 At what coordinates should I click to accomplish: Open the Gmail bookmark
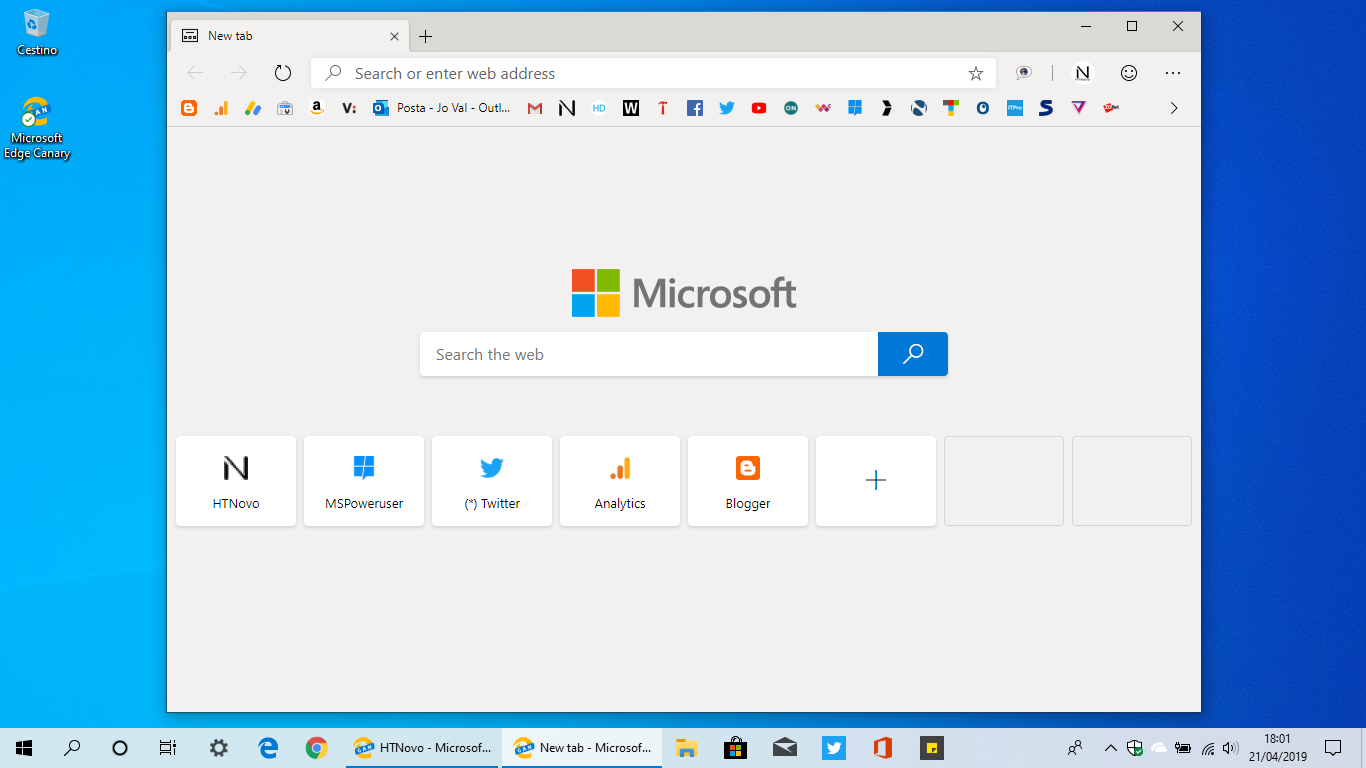click(535, 107)
